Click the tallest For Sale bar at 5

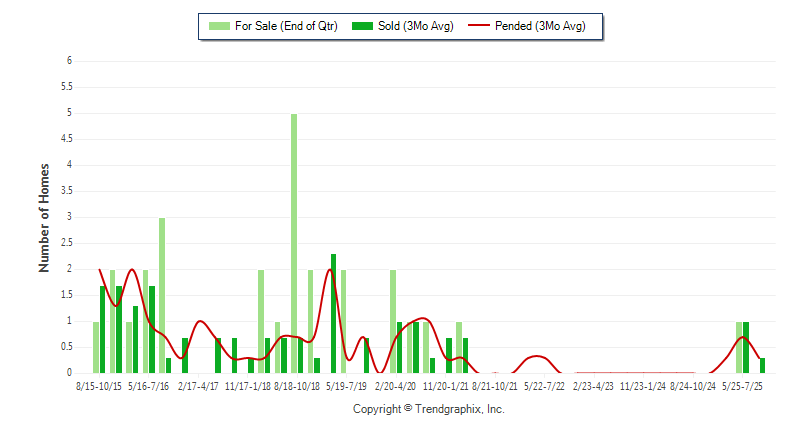pos(294,240)
